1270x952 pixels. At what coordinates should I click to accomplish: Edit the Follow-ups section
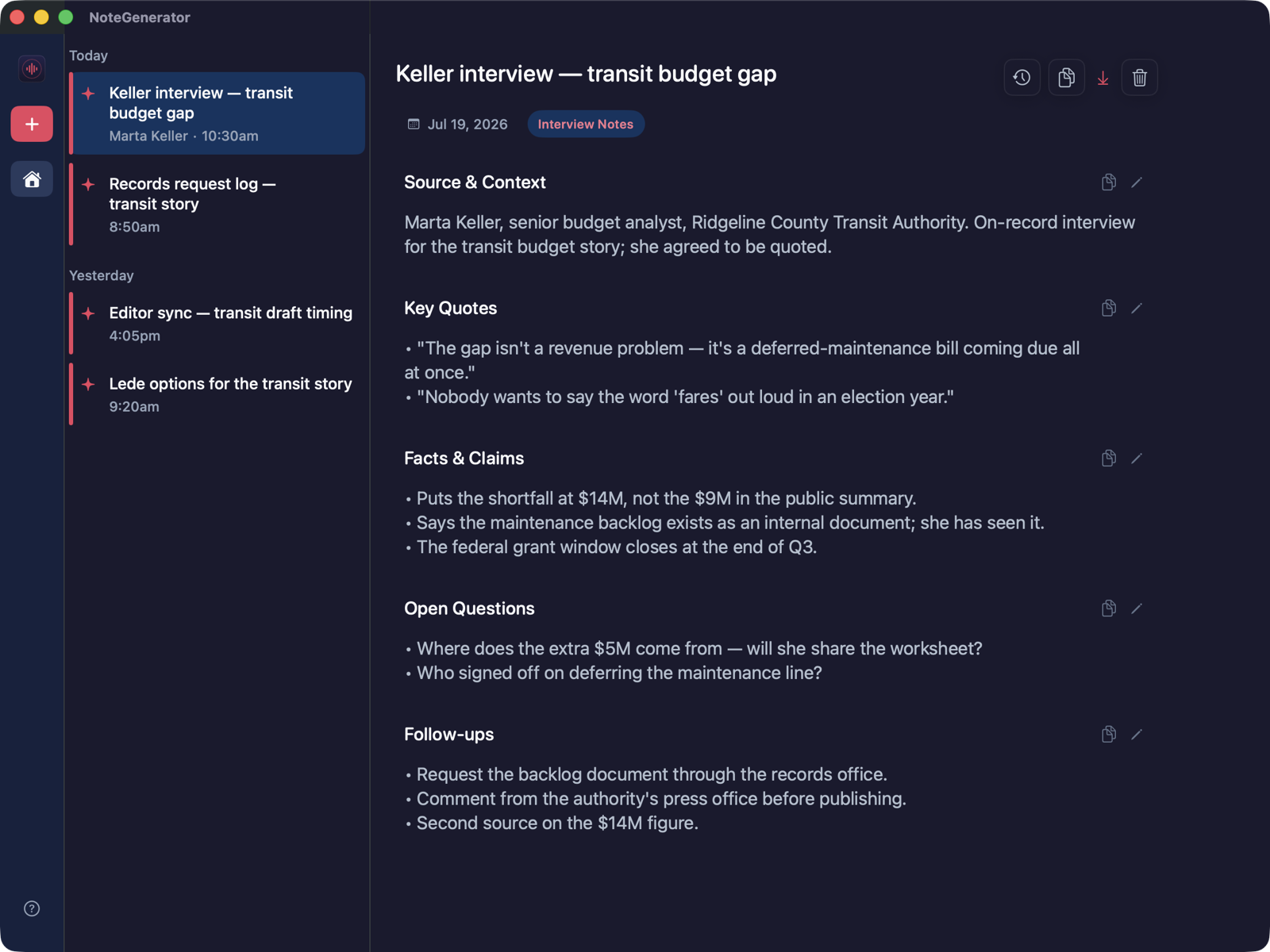(x=1137, y=735)
